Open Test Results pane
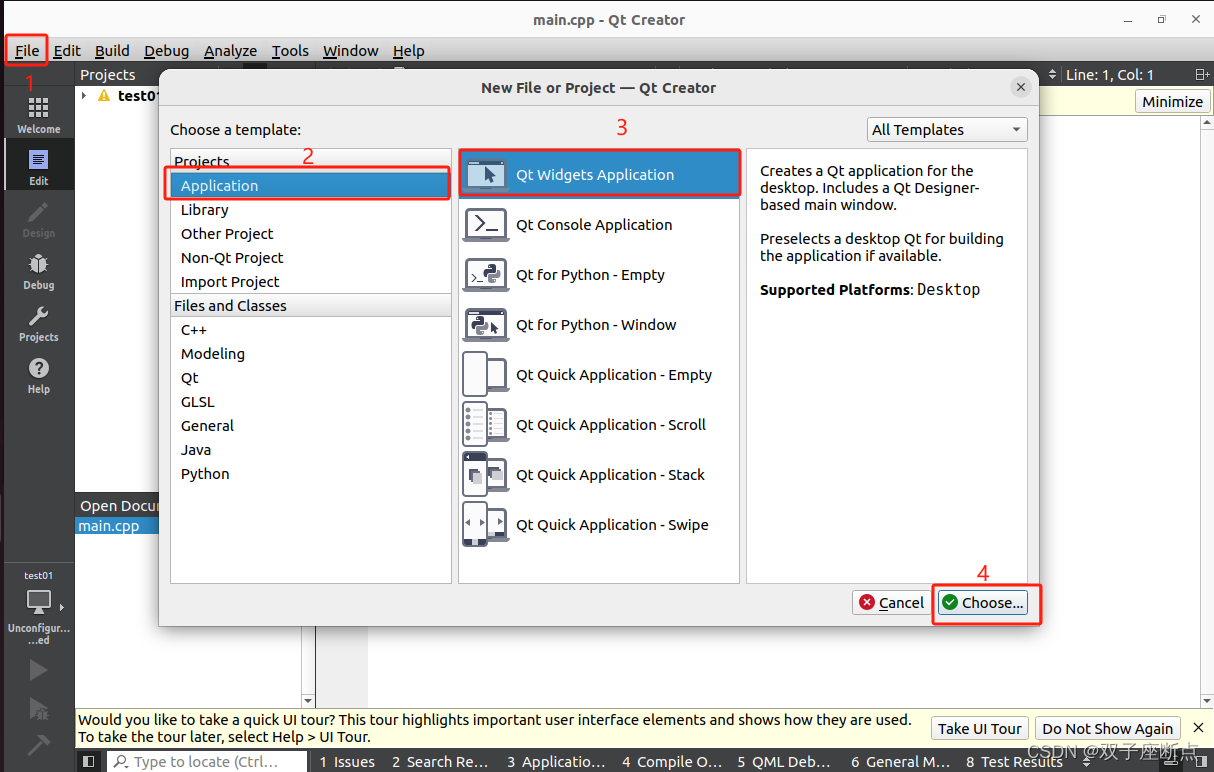1214x772 pixels. 1014,762
